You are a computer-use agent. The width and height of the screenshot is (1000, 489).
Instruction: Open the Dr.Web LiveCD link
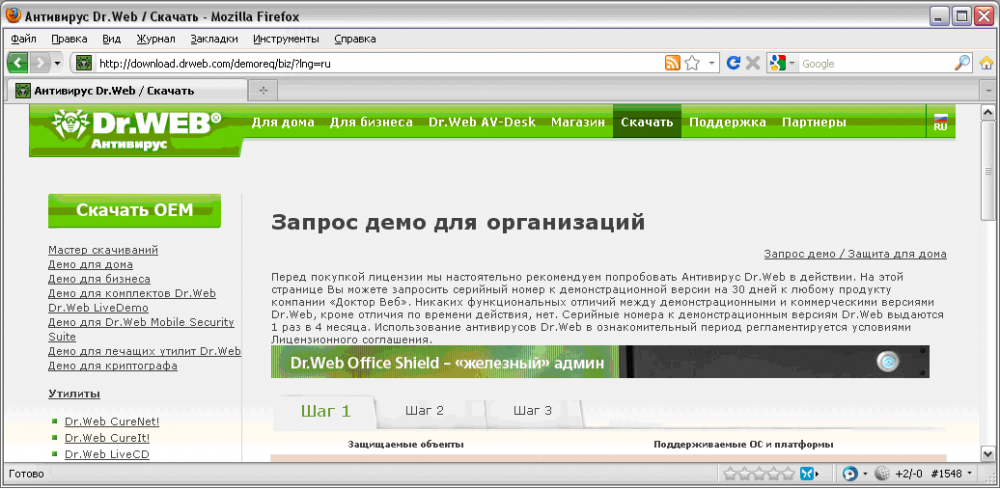[107, 455]
